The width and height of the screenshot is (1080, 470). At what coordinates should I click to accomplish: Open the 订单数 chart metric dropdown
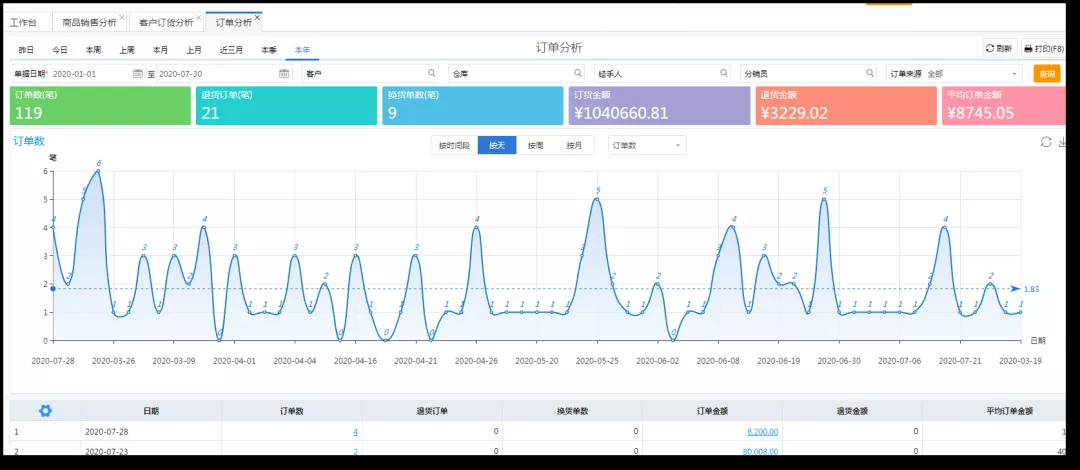647,145
